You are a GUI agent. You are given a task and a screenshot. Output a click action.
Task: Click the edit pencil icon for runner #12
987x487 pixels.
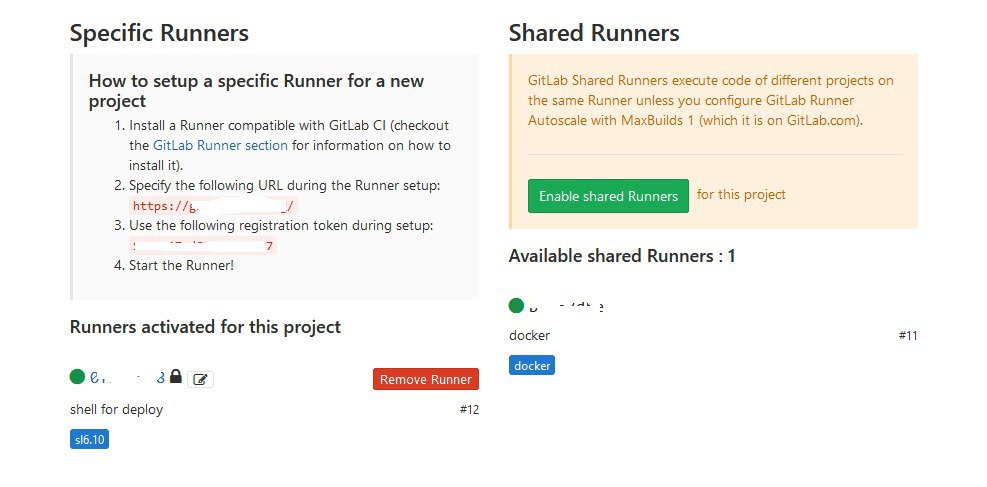200,379
